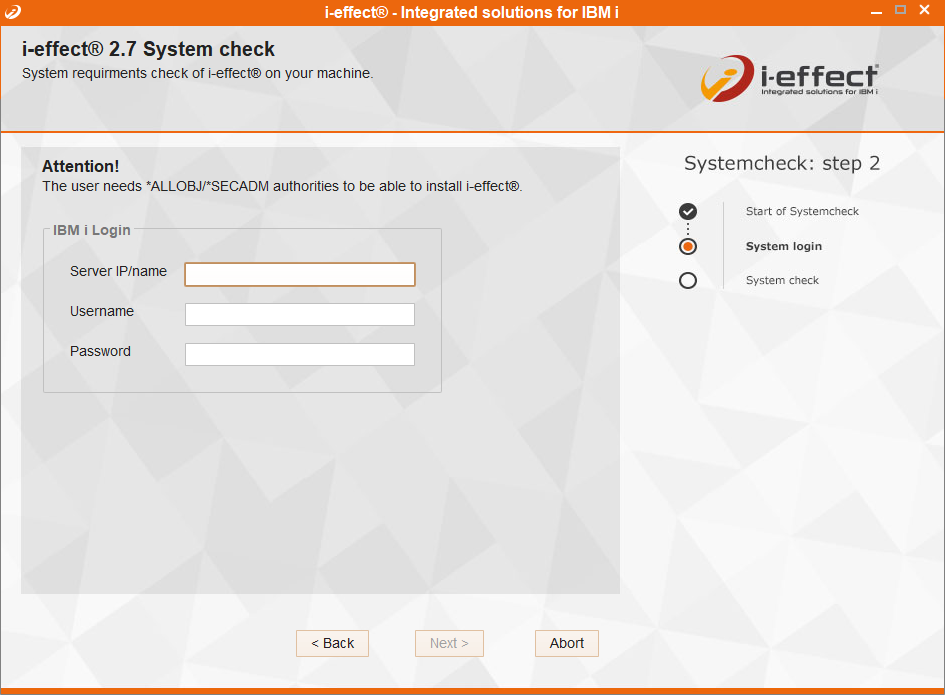
Task: Select the Password input box
Action: pyautogui.click(x=300, y=354)
